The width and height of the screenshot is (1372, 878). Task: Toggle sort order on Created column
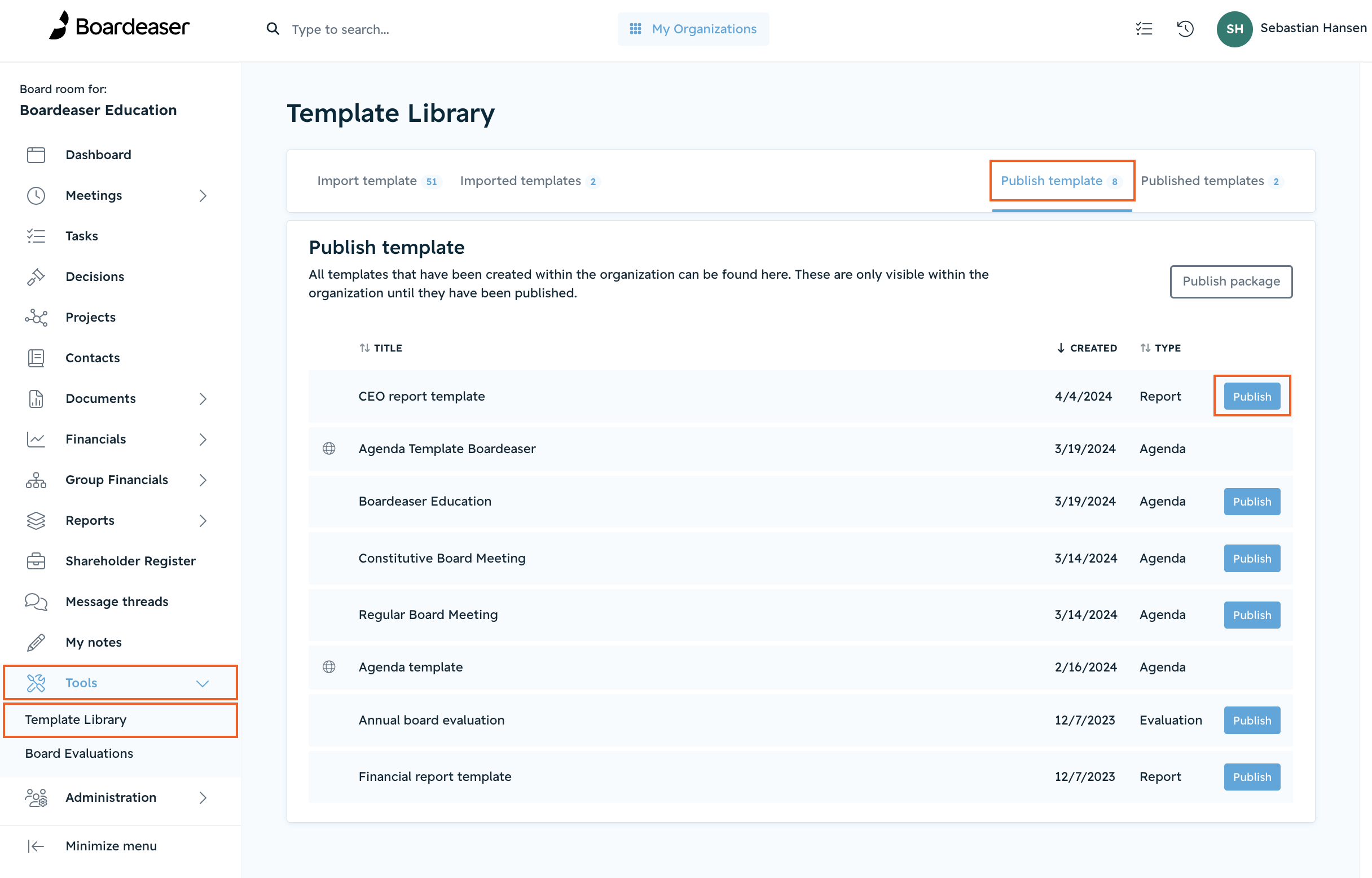pos(1087,348)
